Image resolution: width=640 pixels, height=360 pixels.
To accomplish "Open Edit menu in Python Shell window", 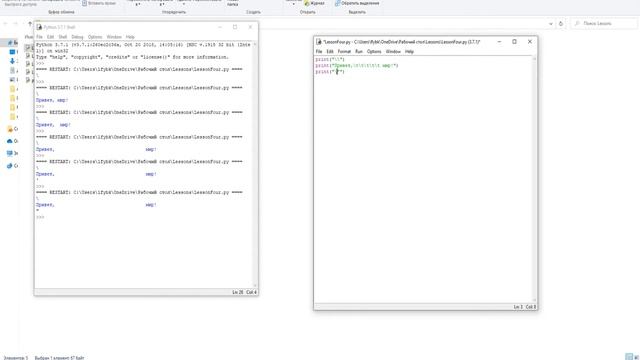I will (50, 37).
